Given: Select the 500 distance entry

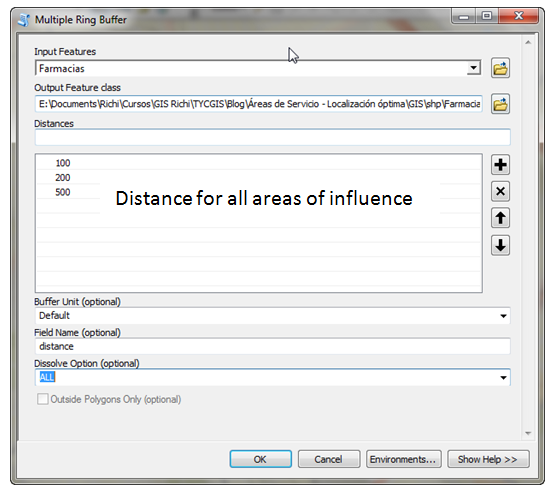Looking at the screenshot, I should tap(63, 192).
